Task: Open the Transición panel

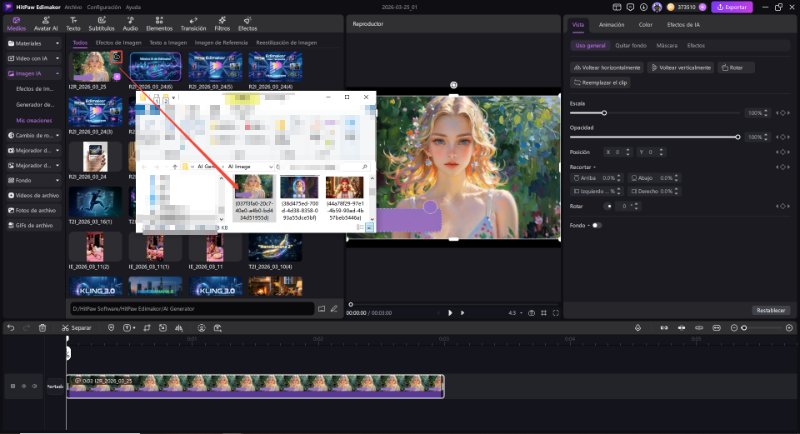Action: point(193,24)
